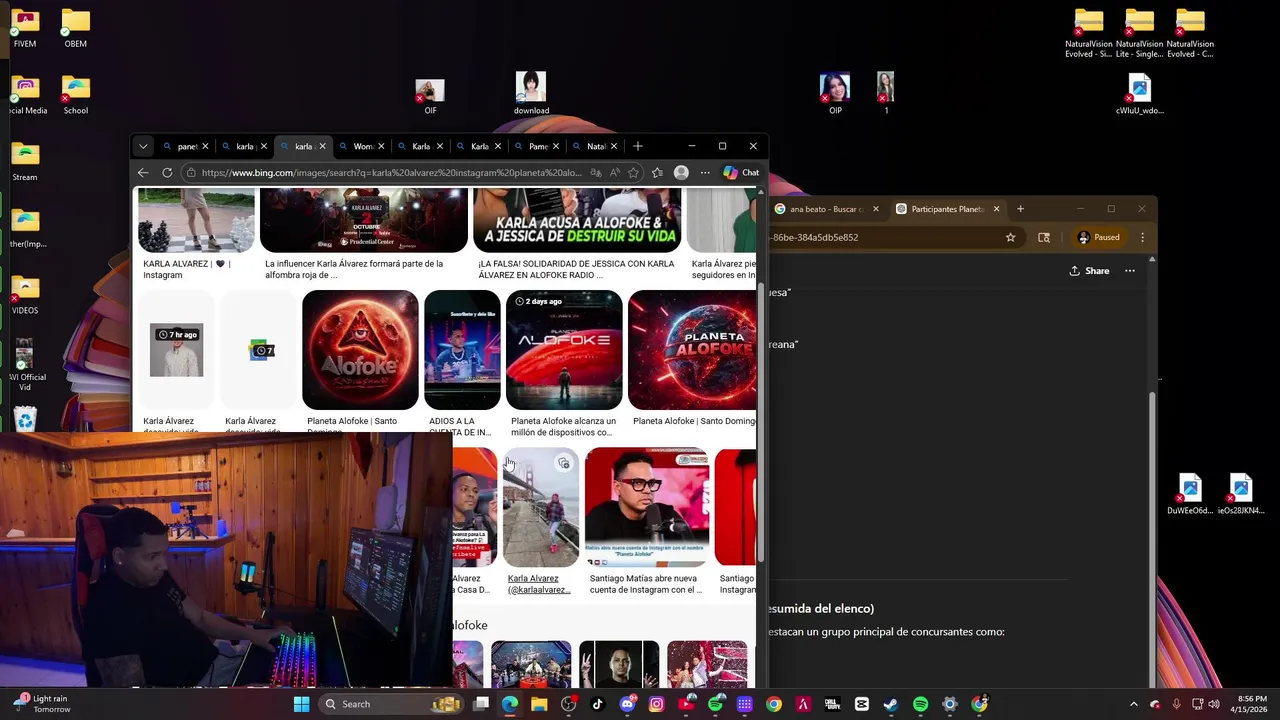Viewport: 1280px width, 720px height.
Task: Open Steam from the taskbar
Action: [891, 704]
